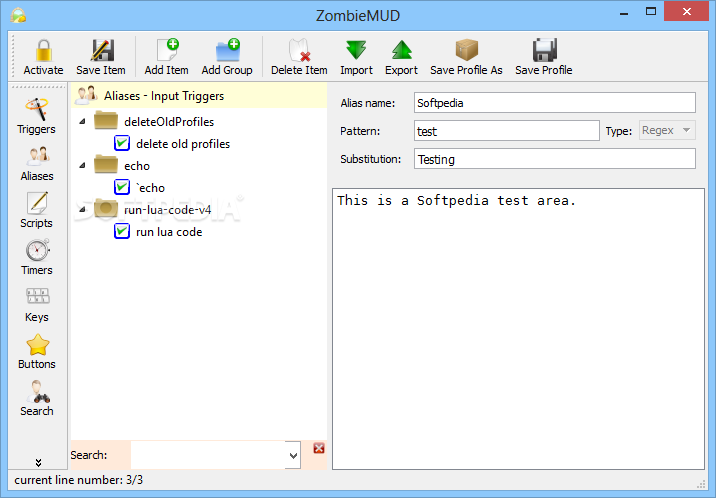
Task: Click the Search input field
Action: point(208,455)
